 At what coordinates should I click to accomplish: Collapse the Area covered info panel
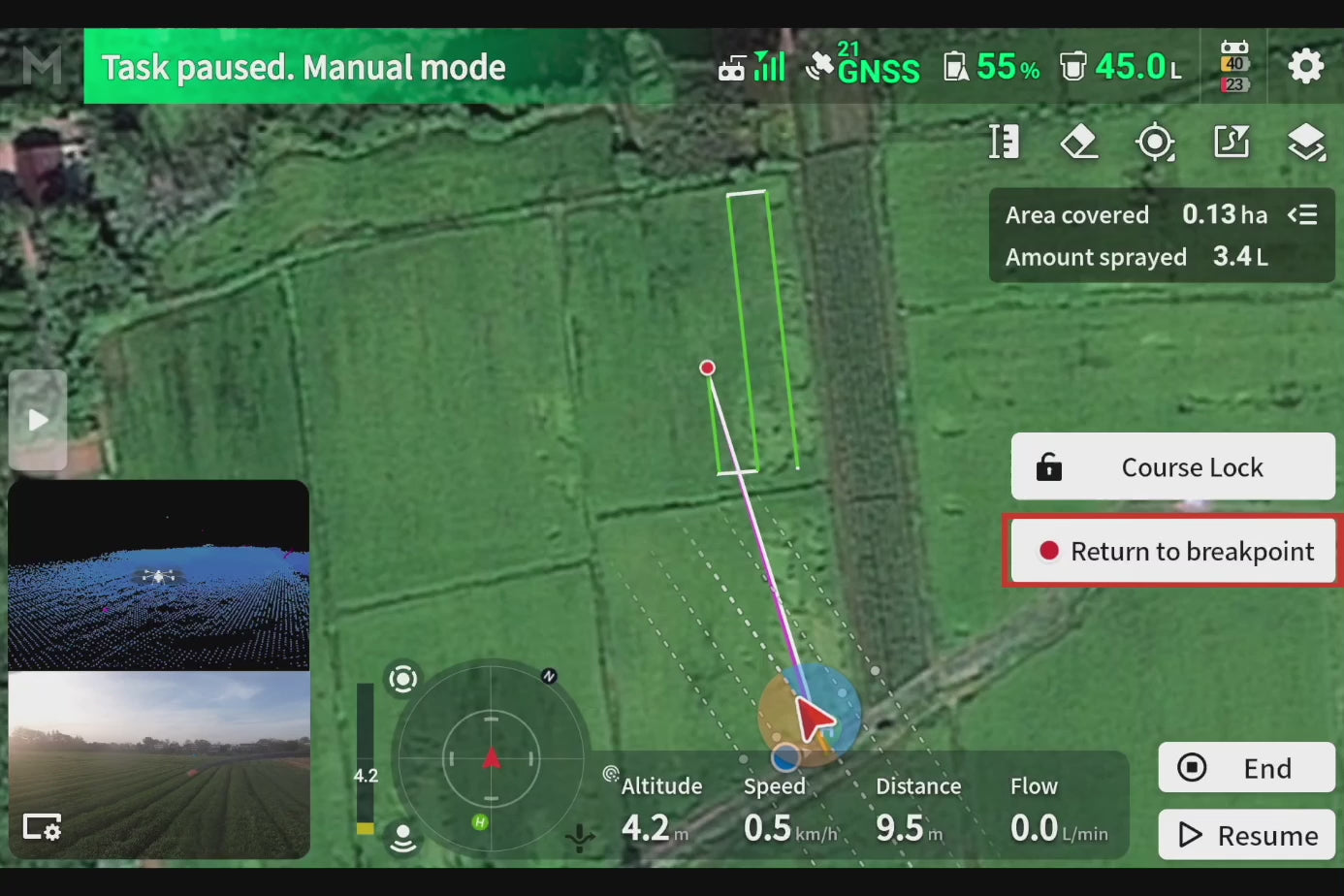pos(1302,215)
